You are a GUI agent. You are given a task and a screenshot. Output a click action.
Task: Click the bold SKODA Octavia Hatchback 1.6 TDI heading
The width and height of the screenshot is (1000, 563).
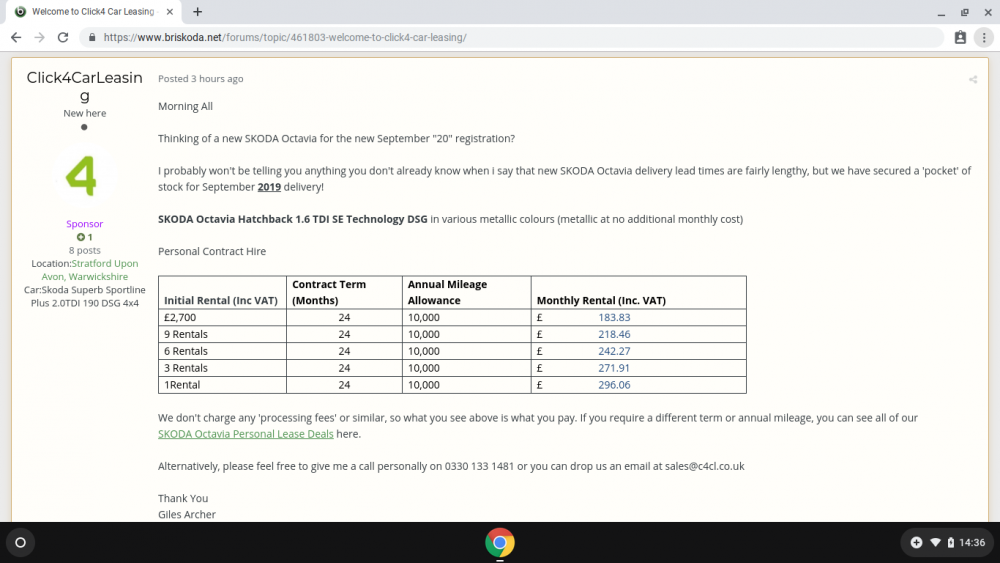293,219
